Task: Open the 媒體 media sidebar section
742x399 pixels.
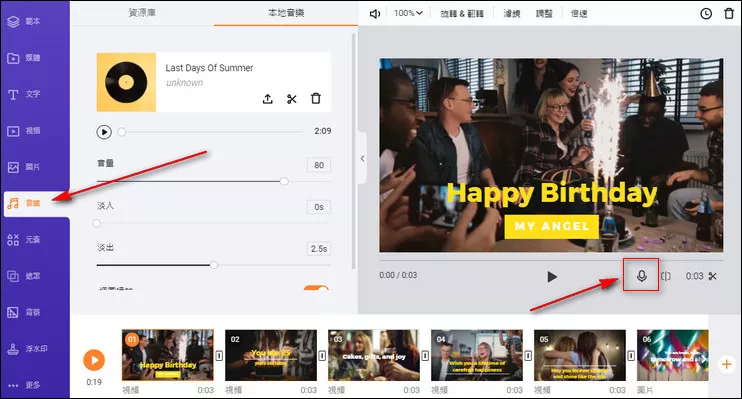Action: (25, 58)
